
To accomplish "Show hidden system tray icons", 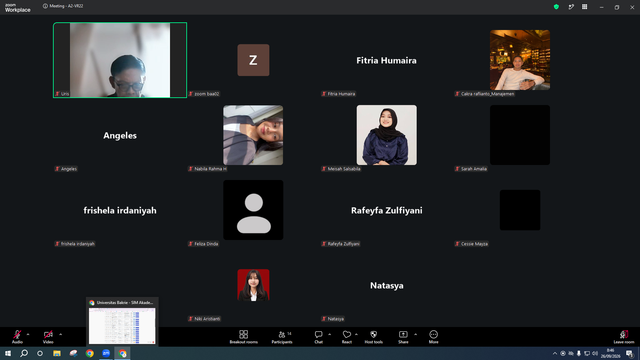I will 555,353.
